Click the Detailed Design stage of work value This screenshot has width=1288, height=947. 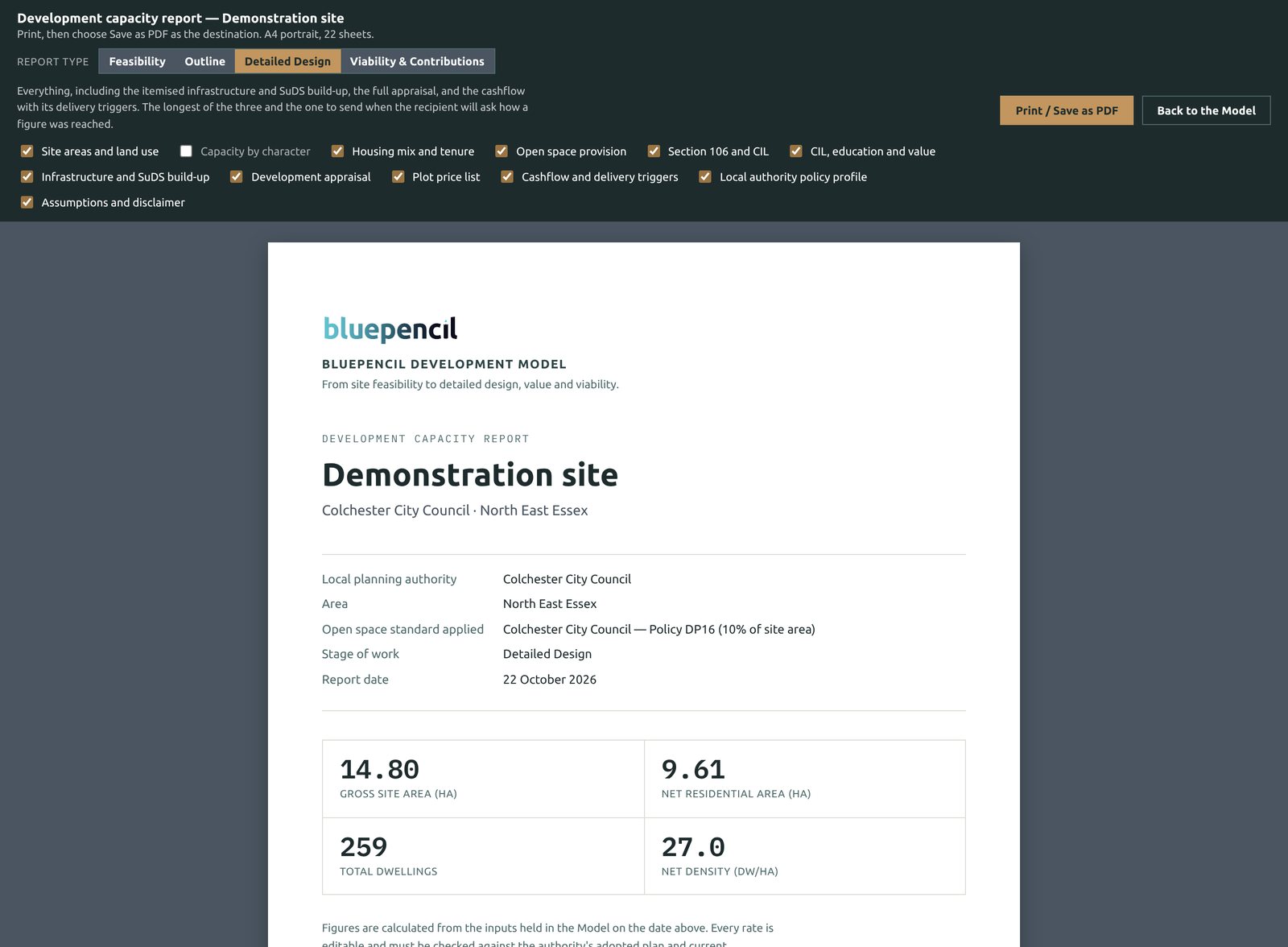(x=547, y=654)
